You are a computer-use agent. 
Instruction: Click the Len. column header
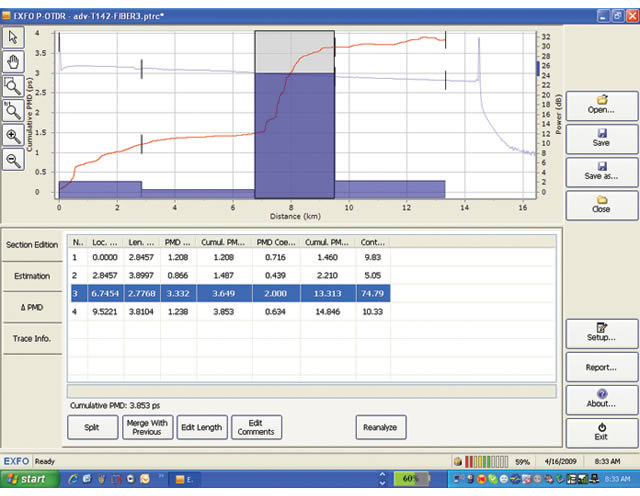click(142, 242)
